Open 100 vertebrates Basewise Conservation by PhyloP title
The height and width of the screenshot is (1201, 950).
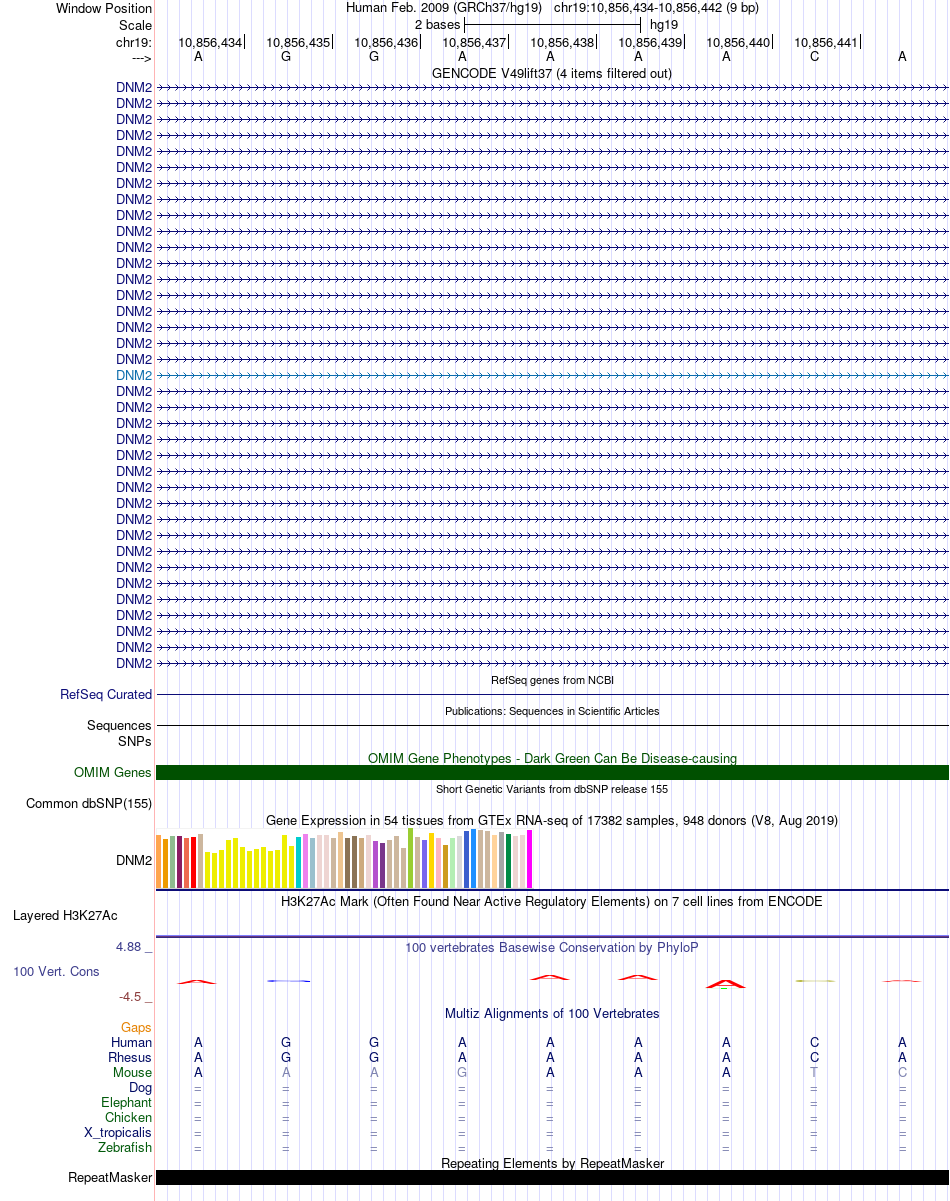click(x=552, y=946)
